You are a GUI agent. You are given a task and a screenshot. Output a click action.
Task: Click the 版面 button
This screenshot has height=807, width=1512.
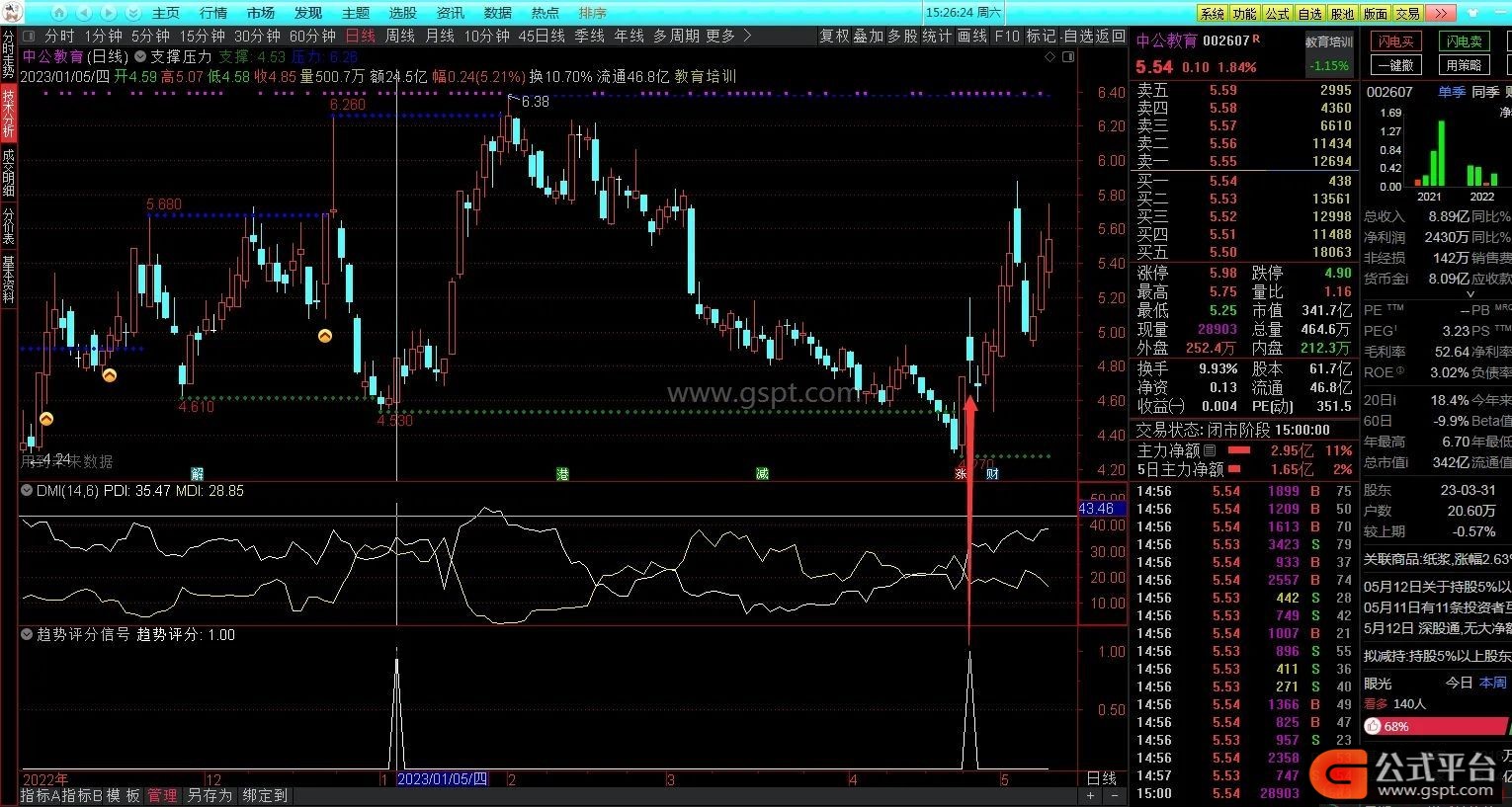(1375, 14)
